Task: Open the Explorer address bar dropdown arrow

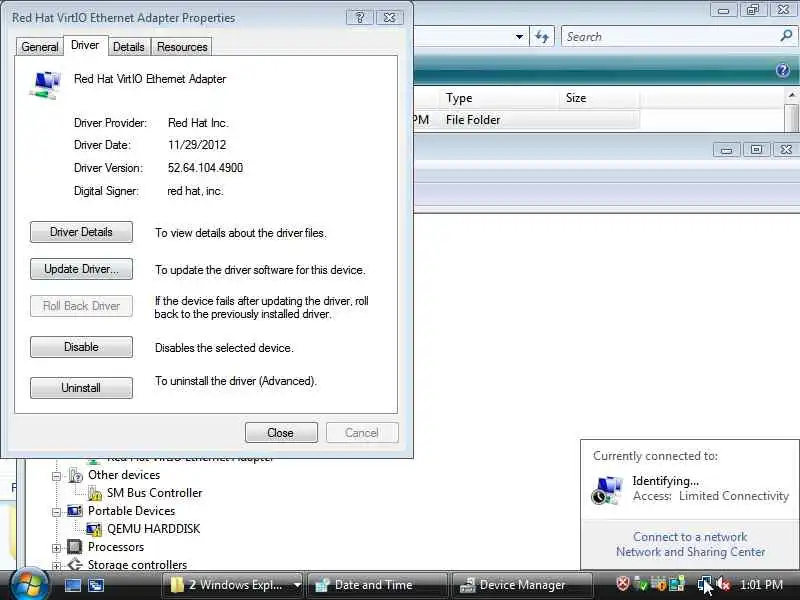Action: 519,37
